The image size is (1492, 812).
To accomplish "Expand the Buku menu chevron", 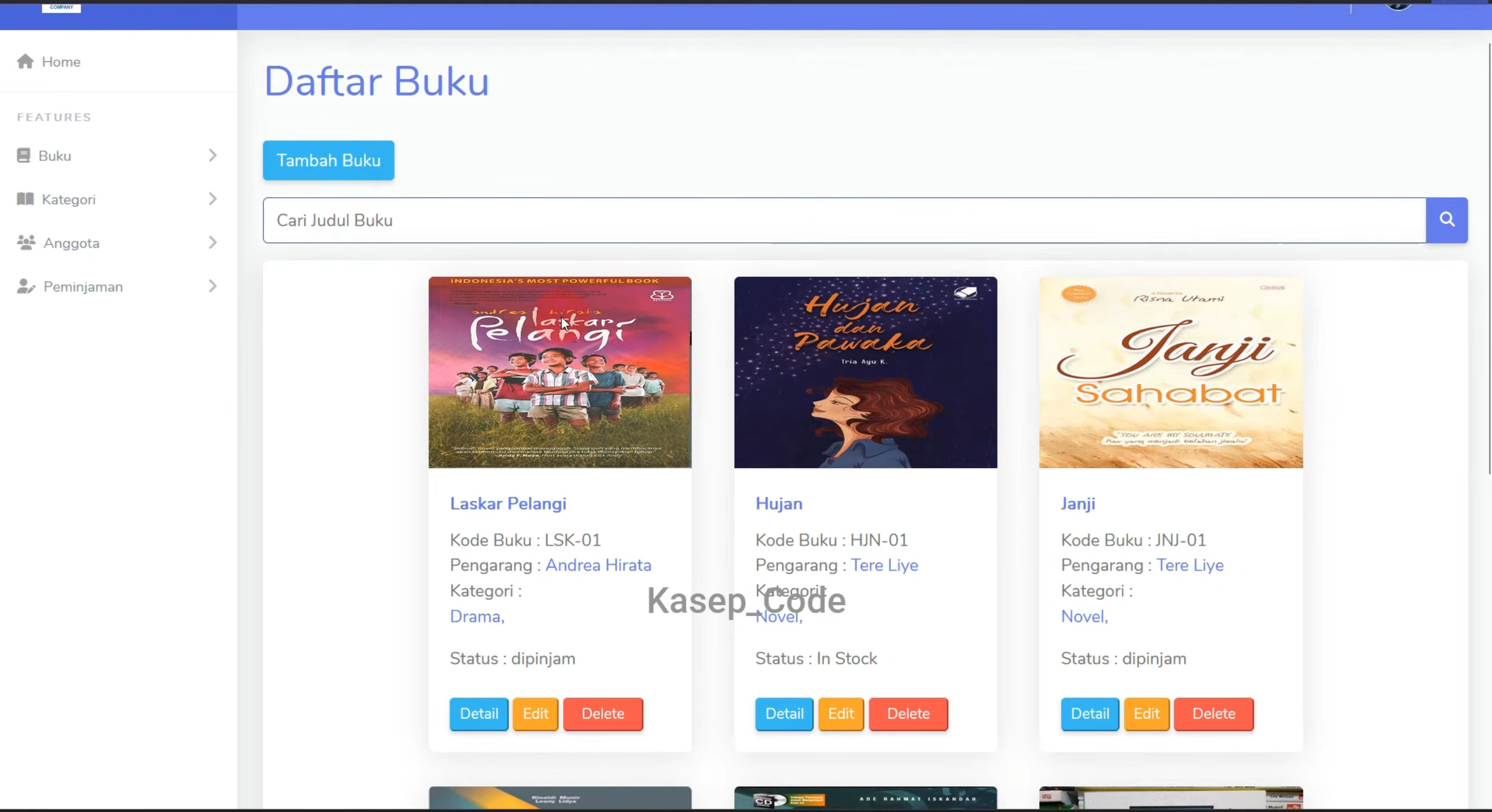I will point(213,155).
